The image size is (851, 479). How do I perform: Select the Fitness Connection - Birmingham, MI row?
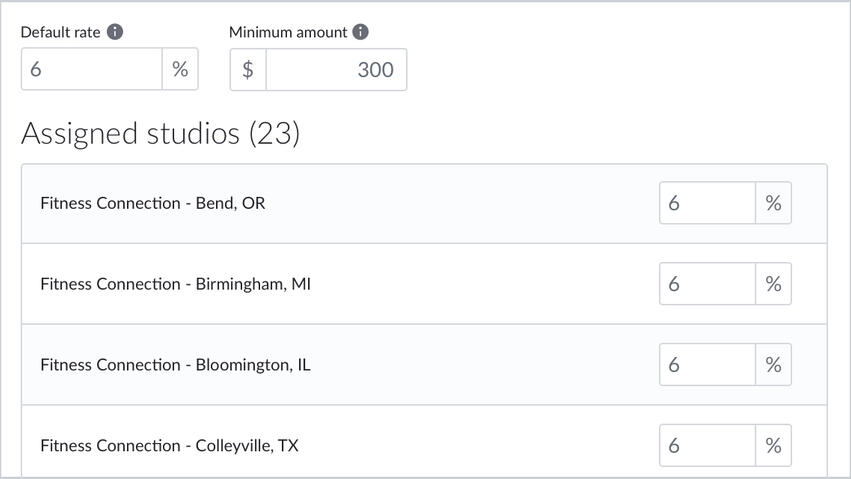click(175, 284)
